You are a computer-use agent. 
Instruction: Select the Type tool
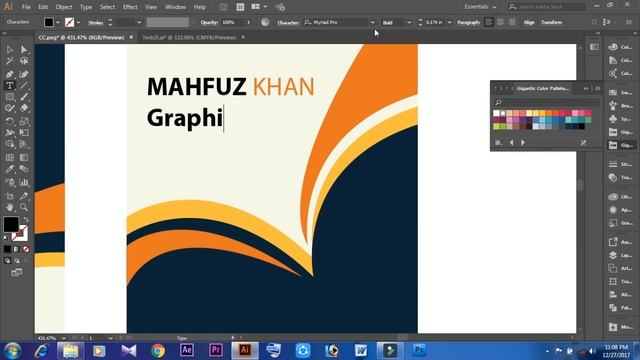click(x=9, y=85)
